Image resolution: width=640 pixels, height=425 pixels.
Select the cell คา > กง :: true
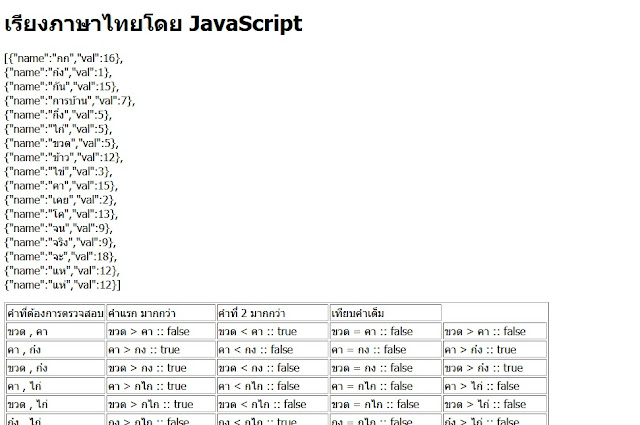(161, 349)
